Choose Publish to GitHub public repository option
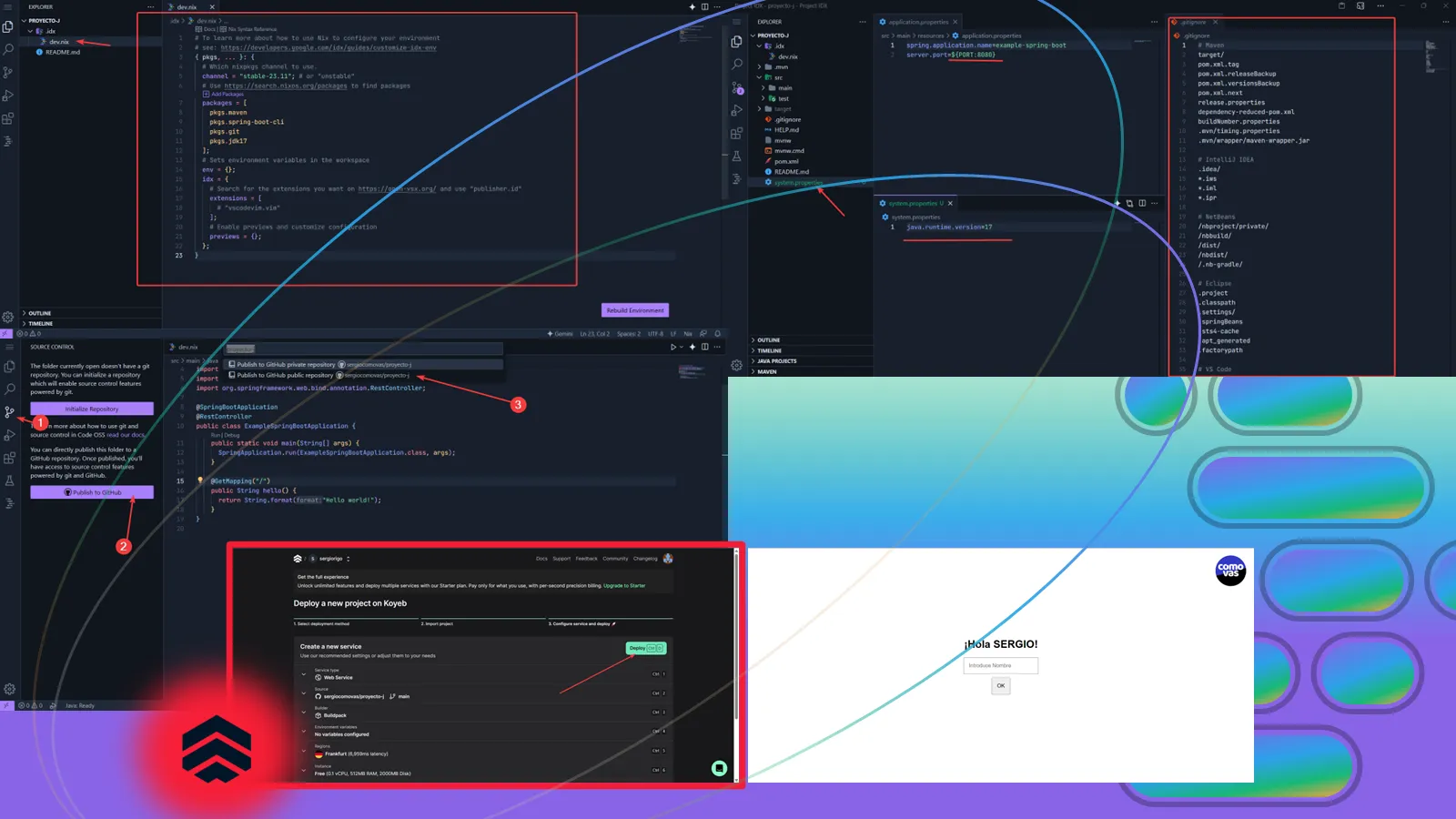 pos(319,375)
